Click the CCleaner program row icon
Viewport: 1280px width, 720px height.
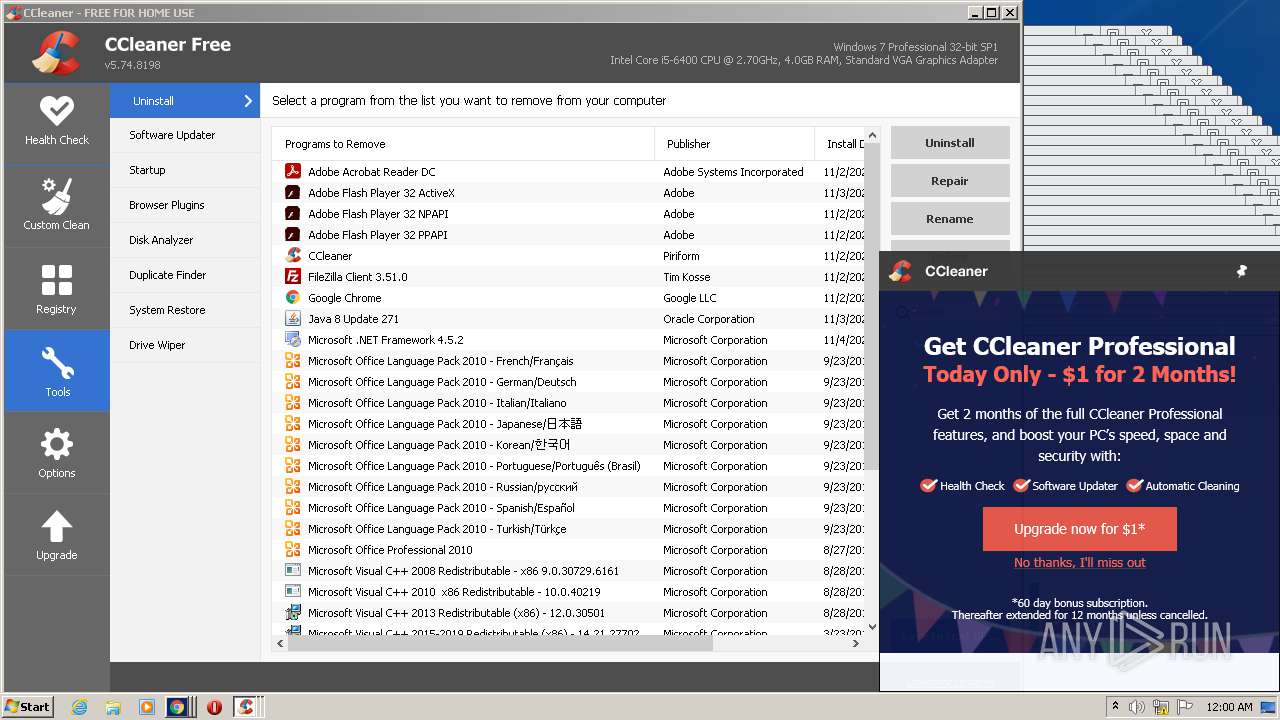tap(293, 255)
